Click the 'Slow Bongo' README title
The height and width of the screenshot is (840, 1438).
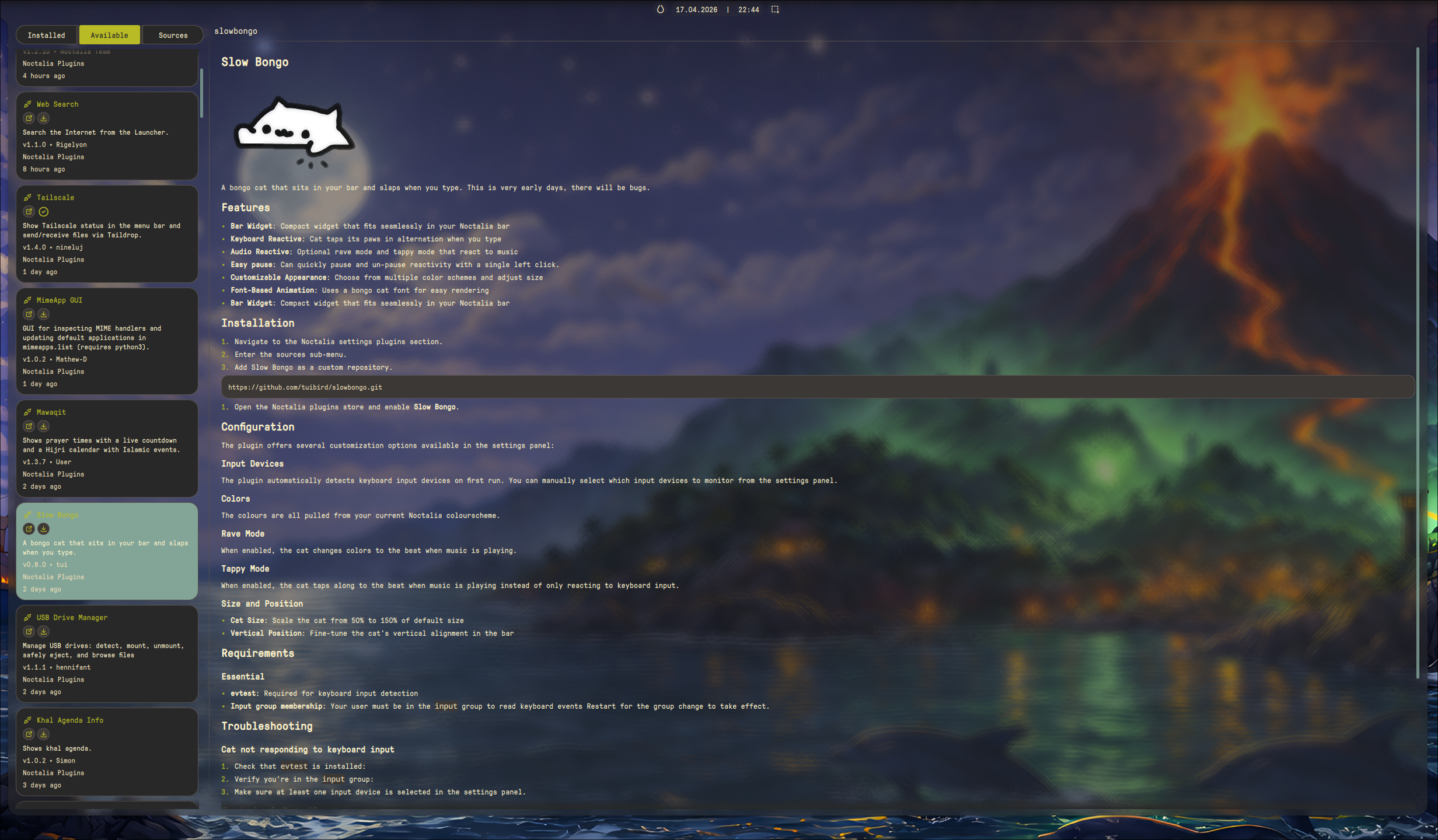point(255,62)
